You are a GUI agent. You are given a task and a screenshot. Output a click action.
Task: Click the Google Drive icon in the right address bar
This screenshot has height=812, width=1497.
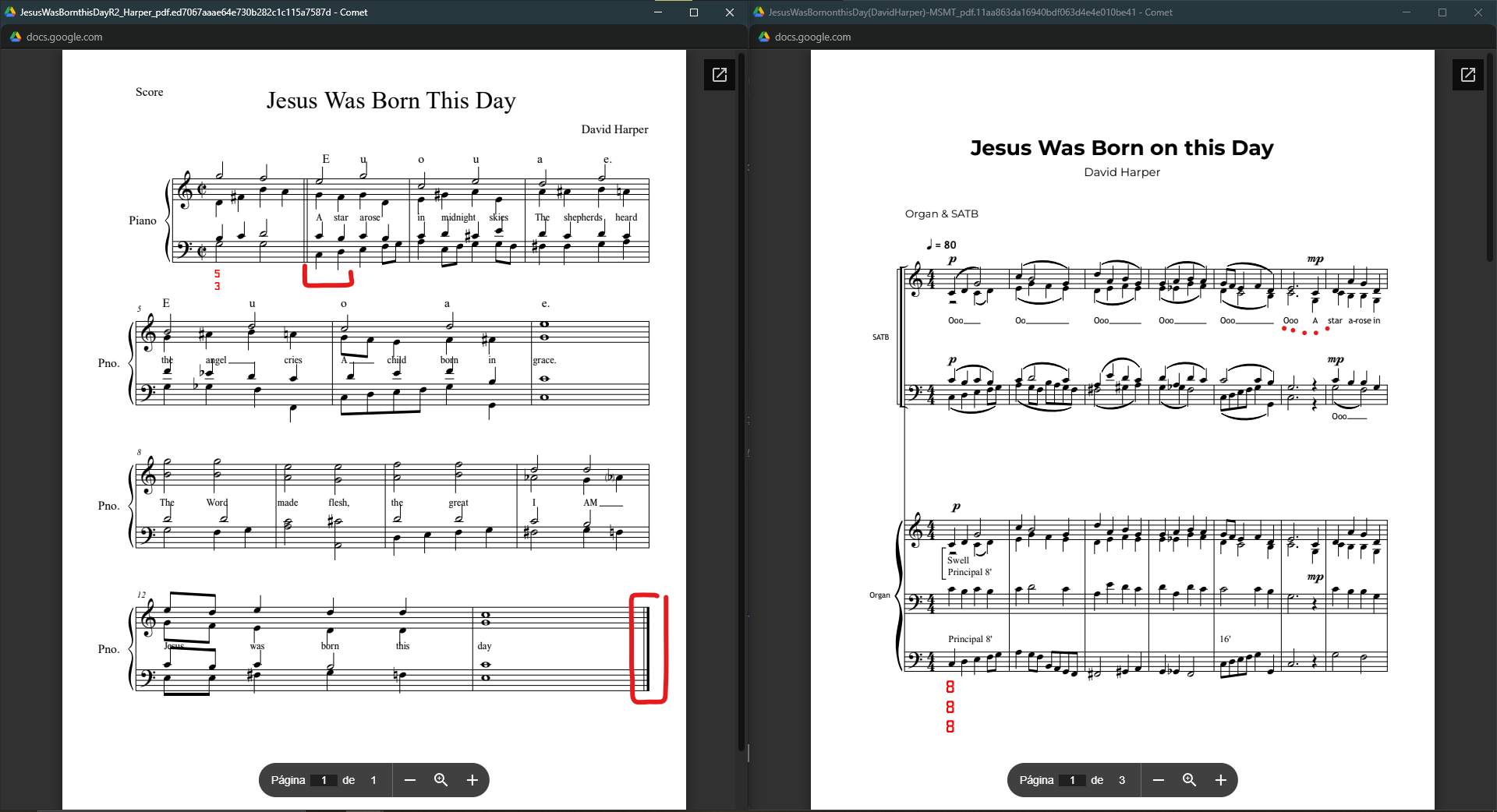(763, 37)
